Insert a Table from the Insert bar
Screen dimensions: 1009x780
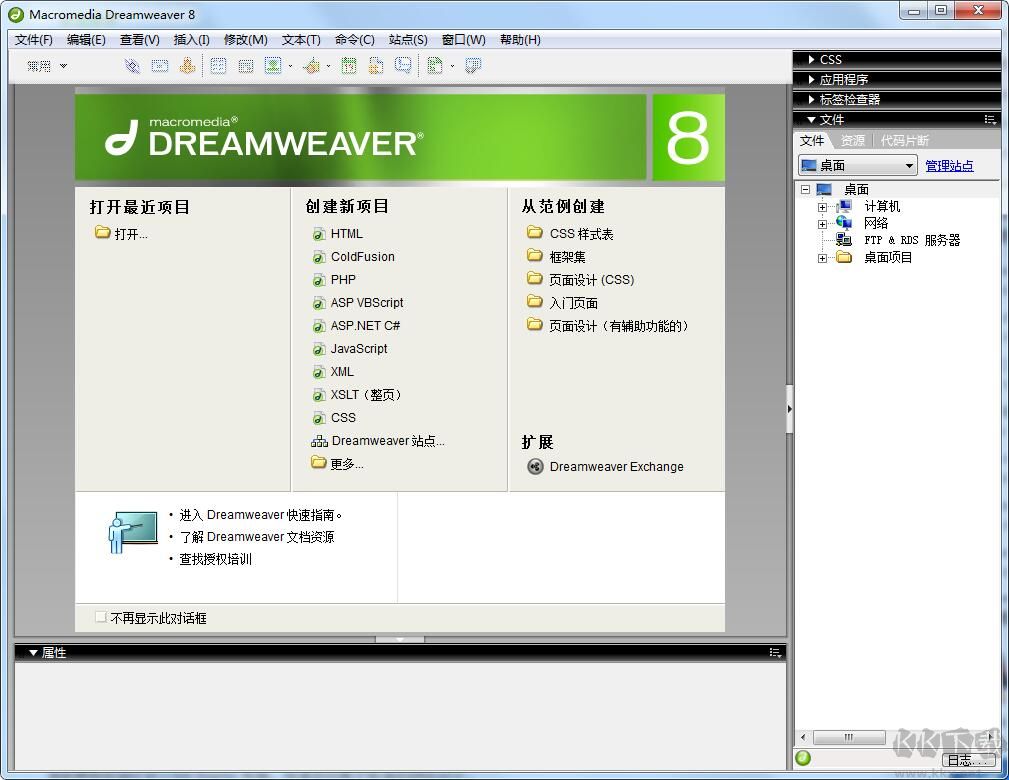click(218, 65)
